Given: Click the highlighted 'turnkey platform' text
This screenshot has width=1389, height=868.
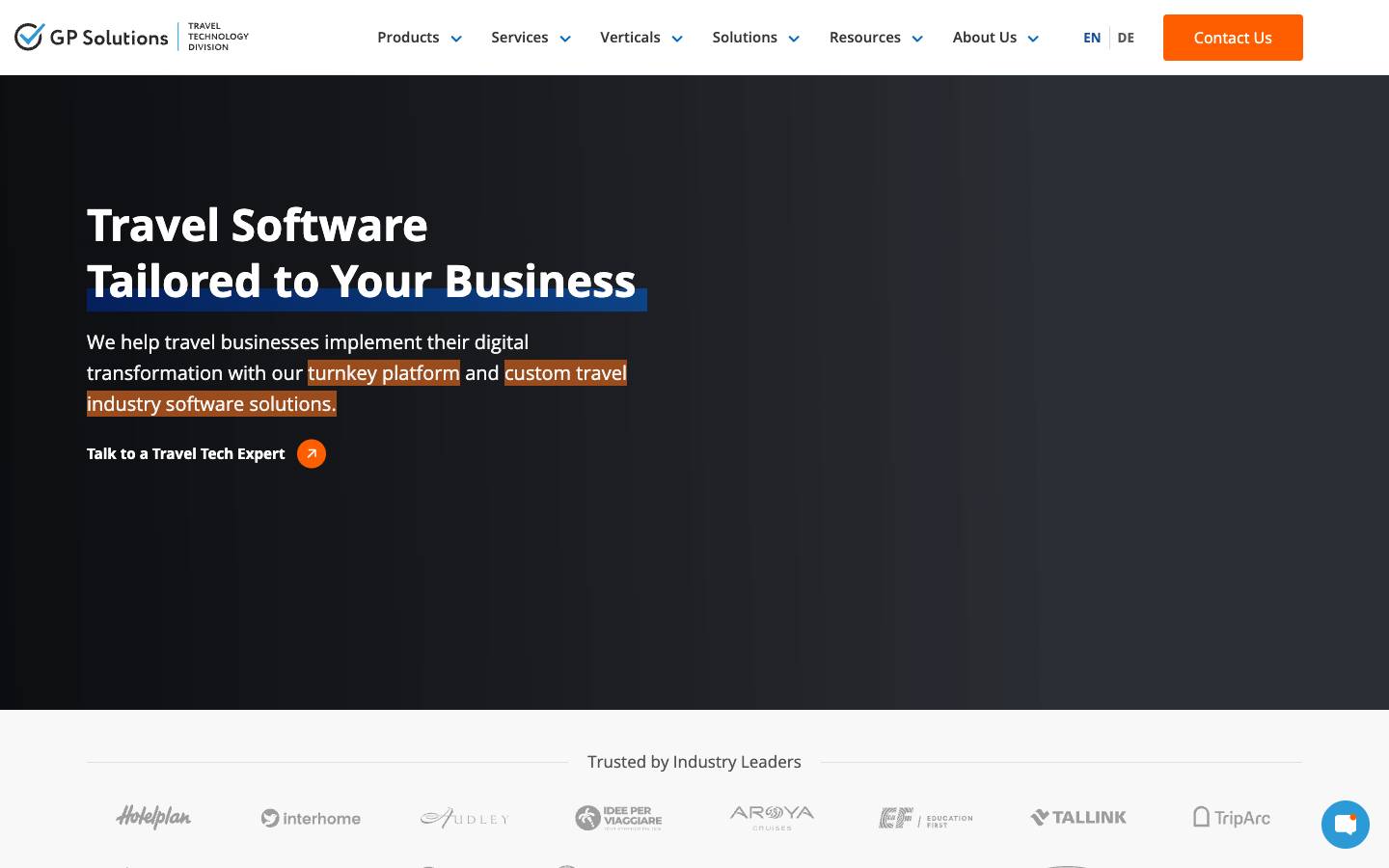Looking at the screenshot, I should 384,373.
